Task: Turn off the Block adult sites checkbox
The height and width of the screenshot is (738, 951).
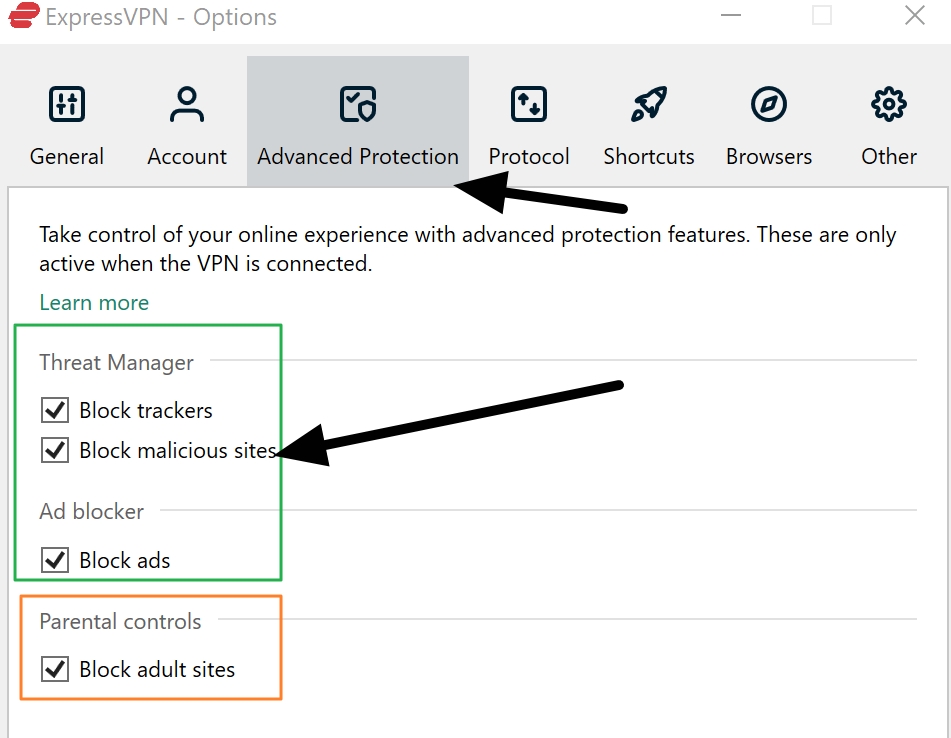Action: click(55, 669)
